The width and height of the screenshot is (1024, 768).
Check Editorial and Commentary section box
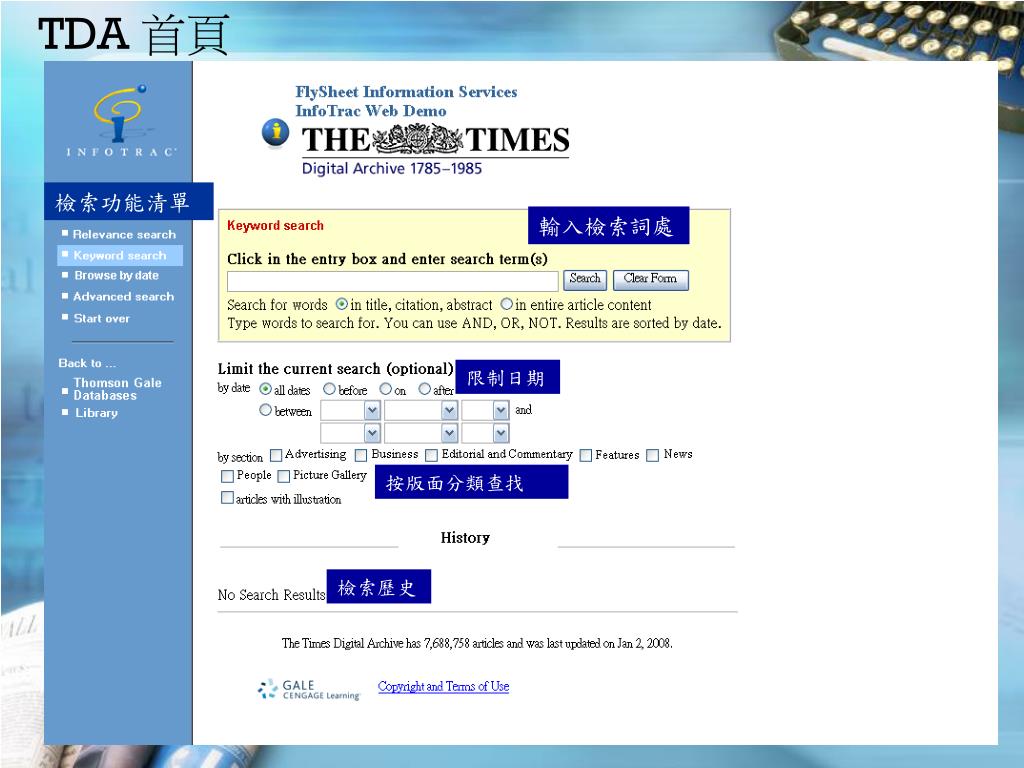click(x=431, y=455)
